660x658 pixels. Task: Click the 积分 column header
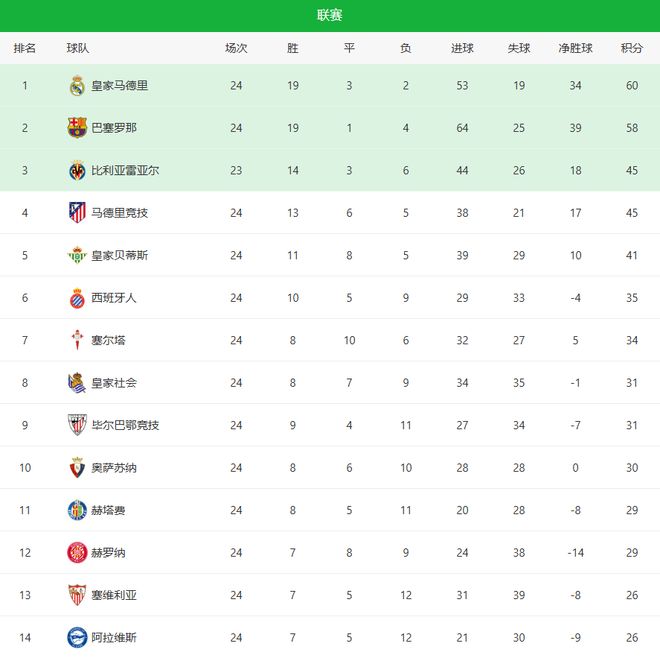pos(632,48)
